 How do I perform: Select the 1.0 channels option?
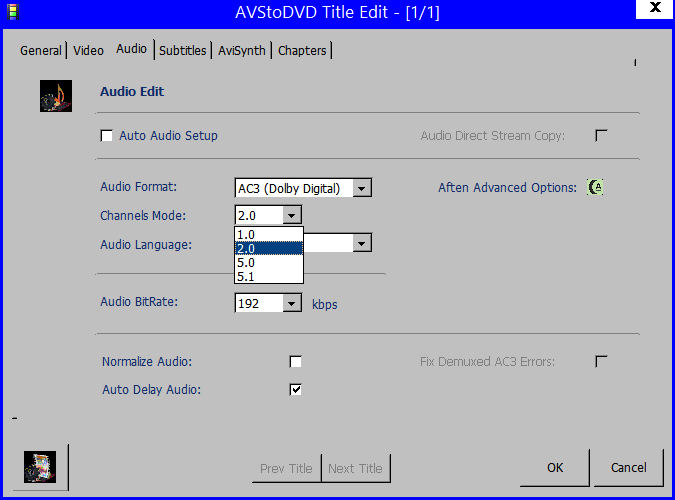pos(246,235)
